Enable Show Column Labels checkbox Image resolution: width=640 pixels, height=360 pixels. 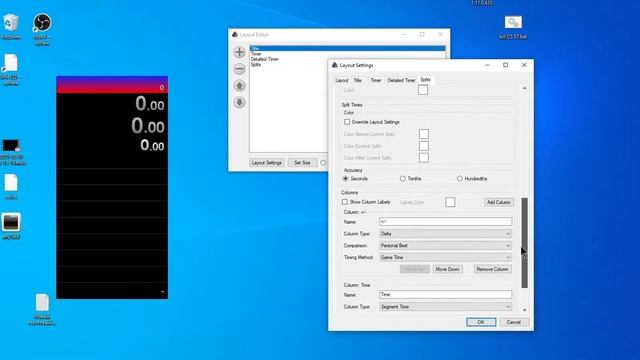coord(345,202)
